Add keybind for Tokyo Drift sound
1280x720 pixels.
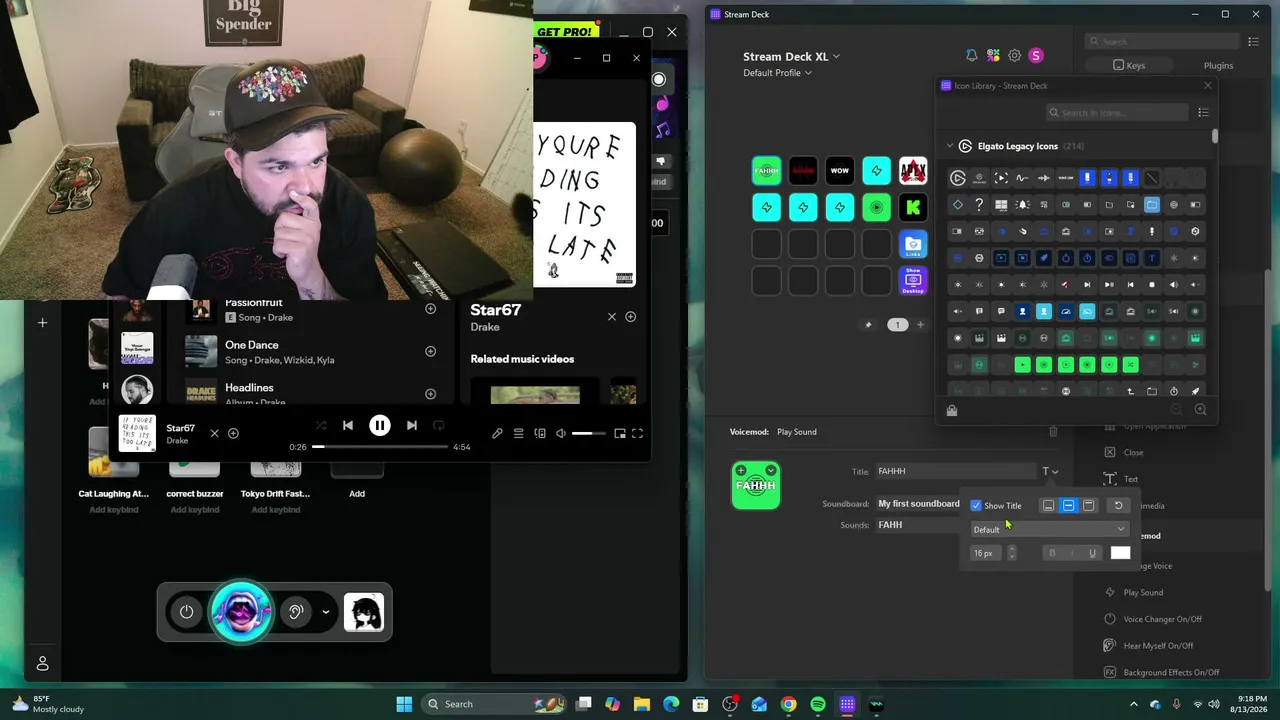pyautogui.click(x=276, y=510)
